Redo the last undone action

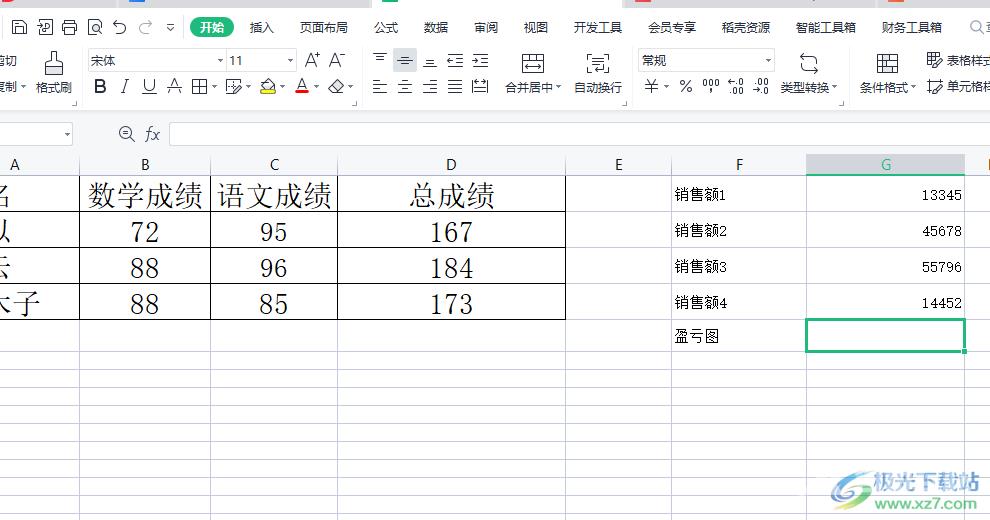click(146, 27)
